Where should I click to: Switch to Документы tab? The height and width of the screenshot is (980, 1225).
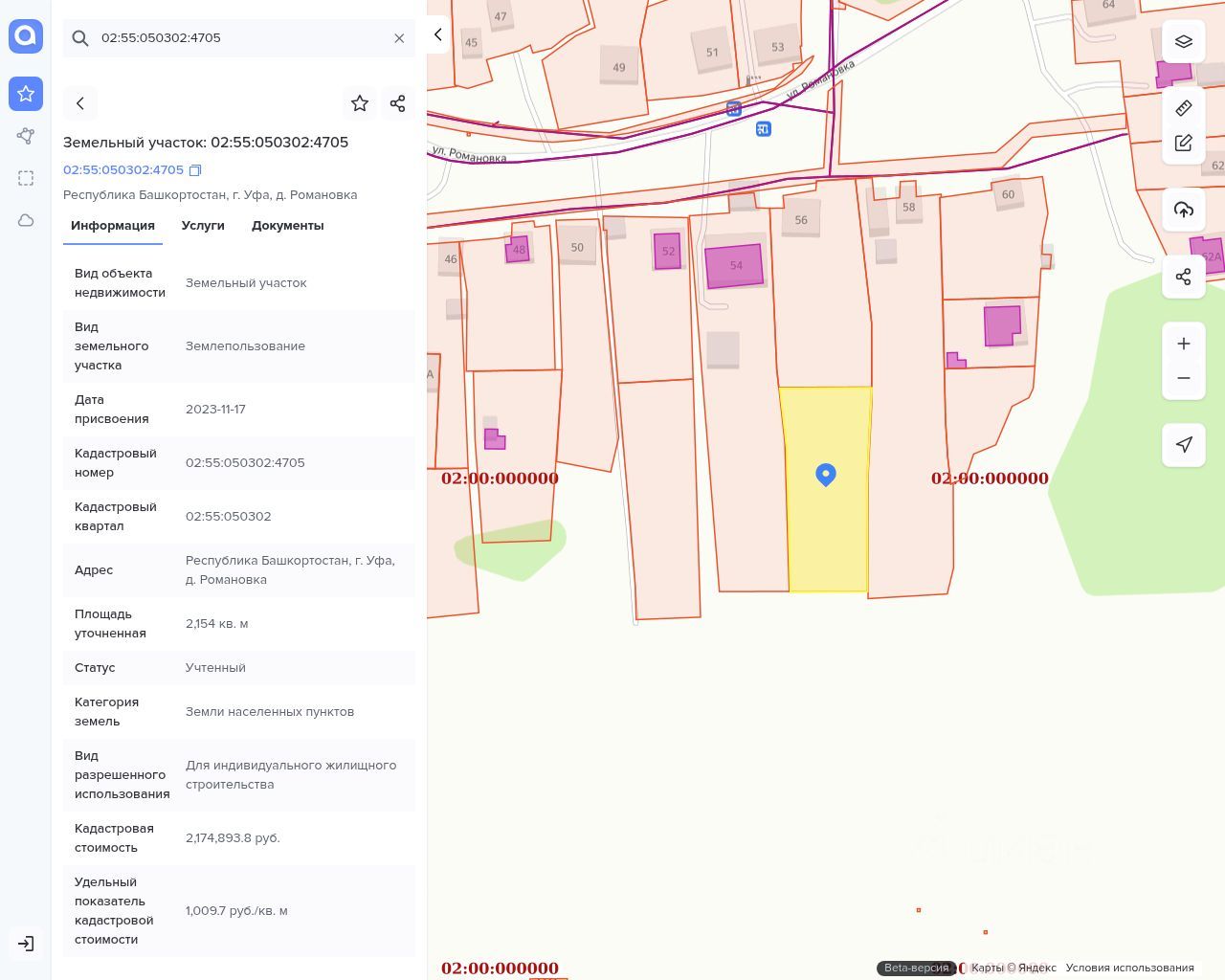pyautogui.click(x=288, y=226)
